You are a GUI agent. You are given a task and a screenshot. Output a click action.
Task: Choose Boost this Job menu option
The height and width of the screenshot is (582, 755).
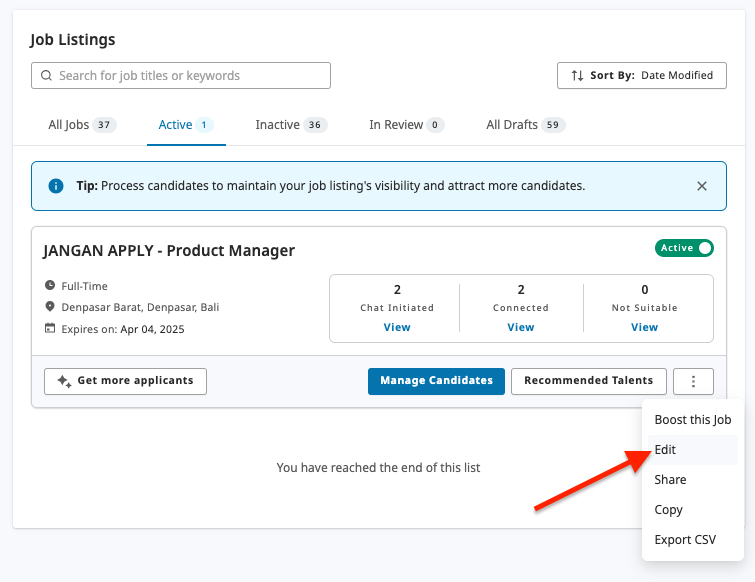(692, 420)
